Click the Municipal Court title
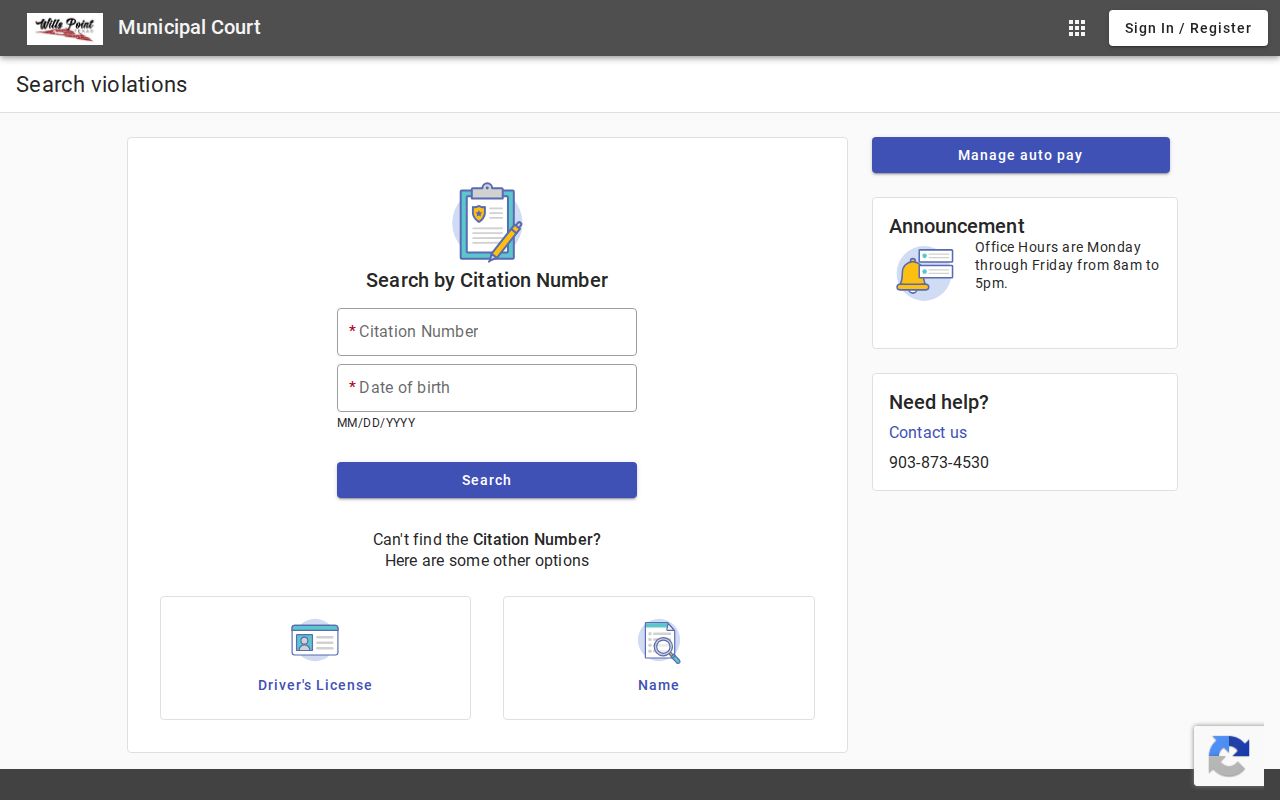Viewport: 1280px width, 800px height. click(x=189, y=27)
